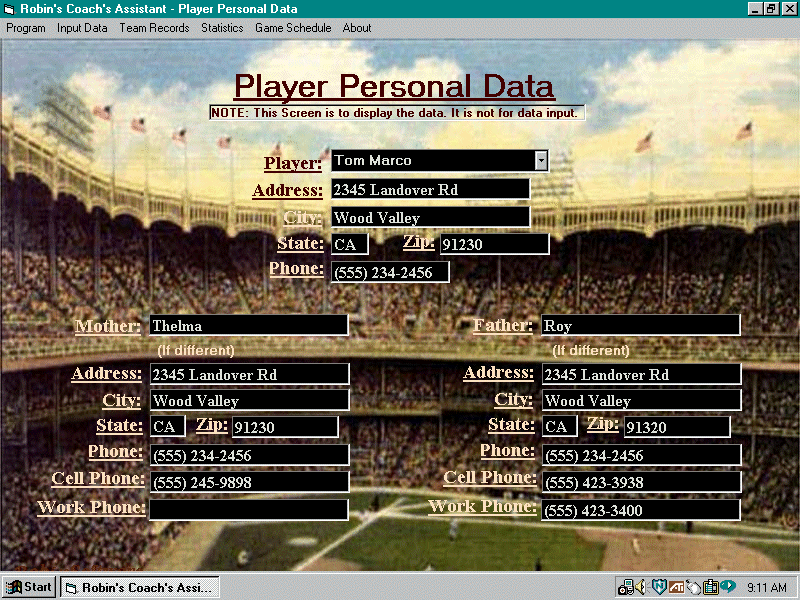Click the Mother's City field
Screen dimensions: 800x600
tap(249, 400)
